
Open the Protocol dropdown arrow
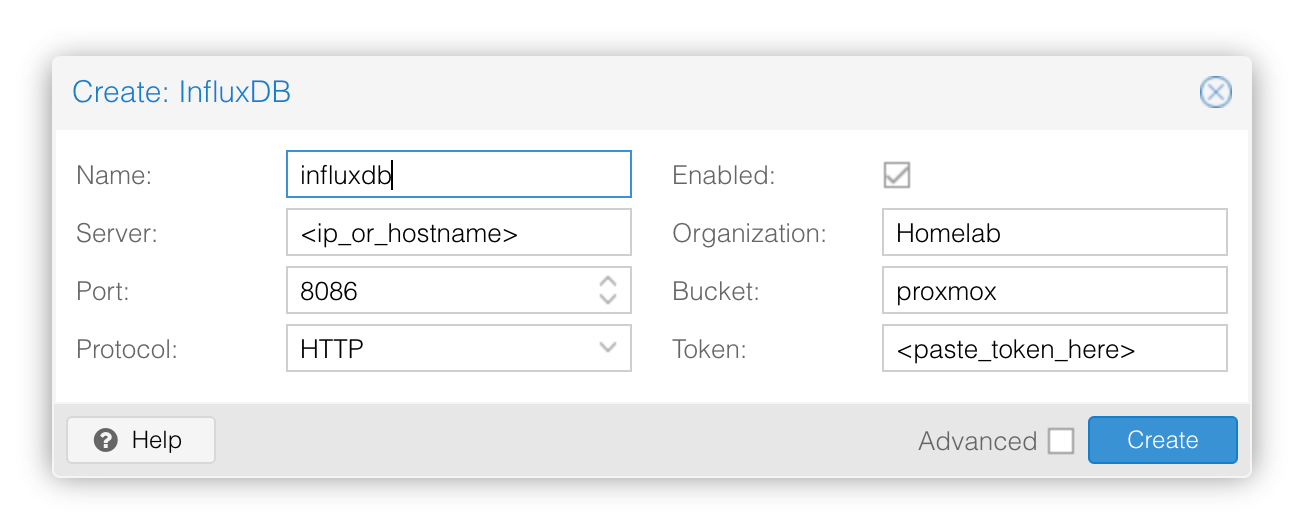607,348
